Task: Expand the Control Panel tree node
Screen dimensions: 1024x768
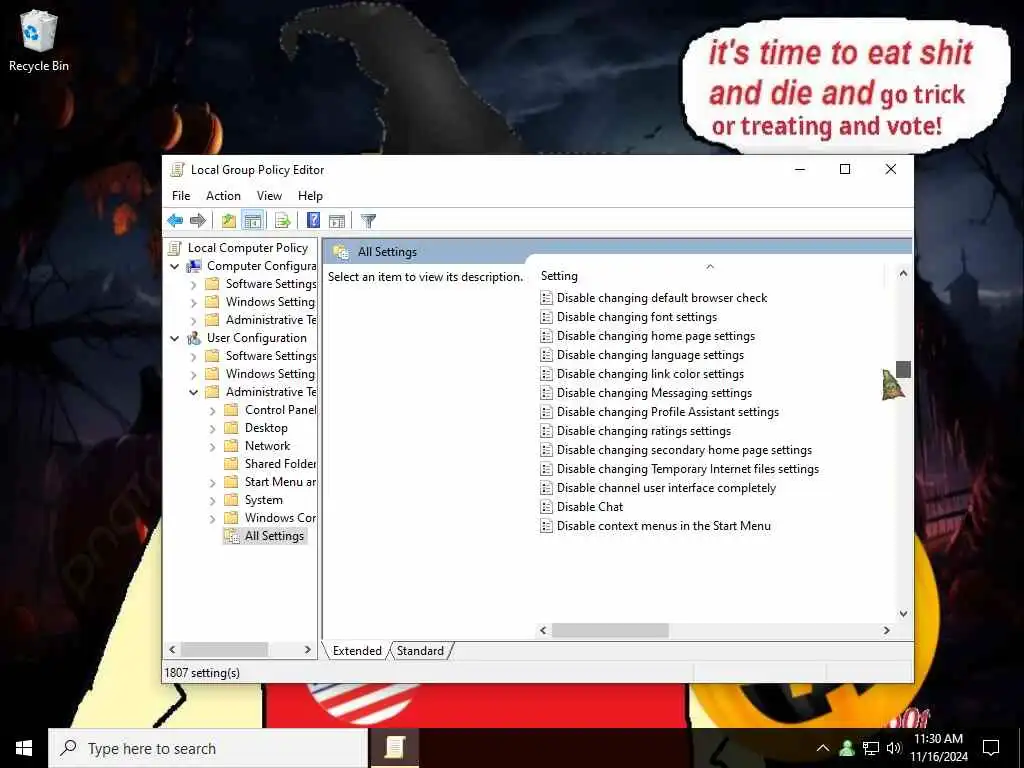Action: click(x=212, y=411)
